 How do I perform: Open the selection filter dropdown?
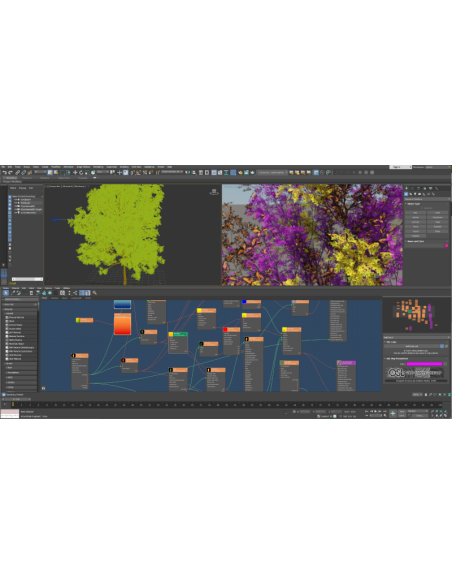click(40, 172)
